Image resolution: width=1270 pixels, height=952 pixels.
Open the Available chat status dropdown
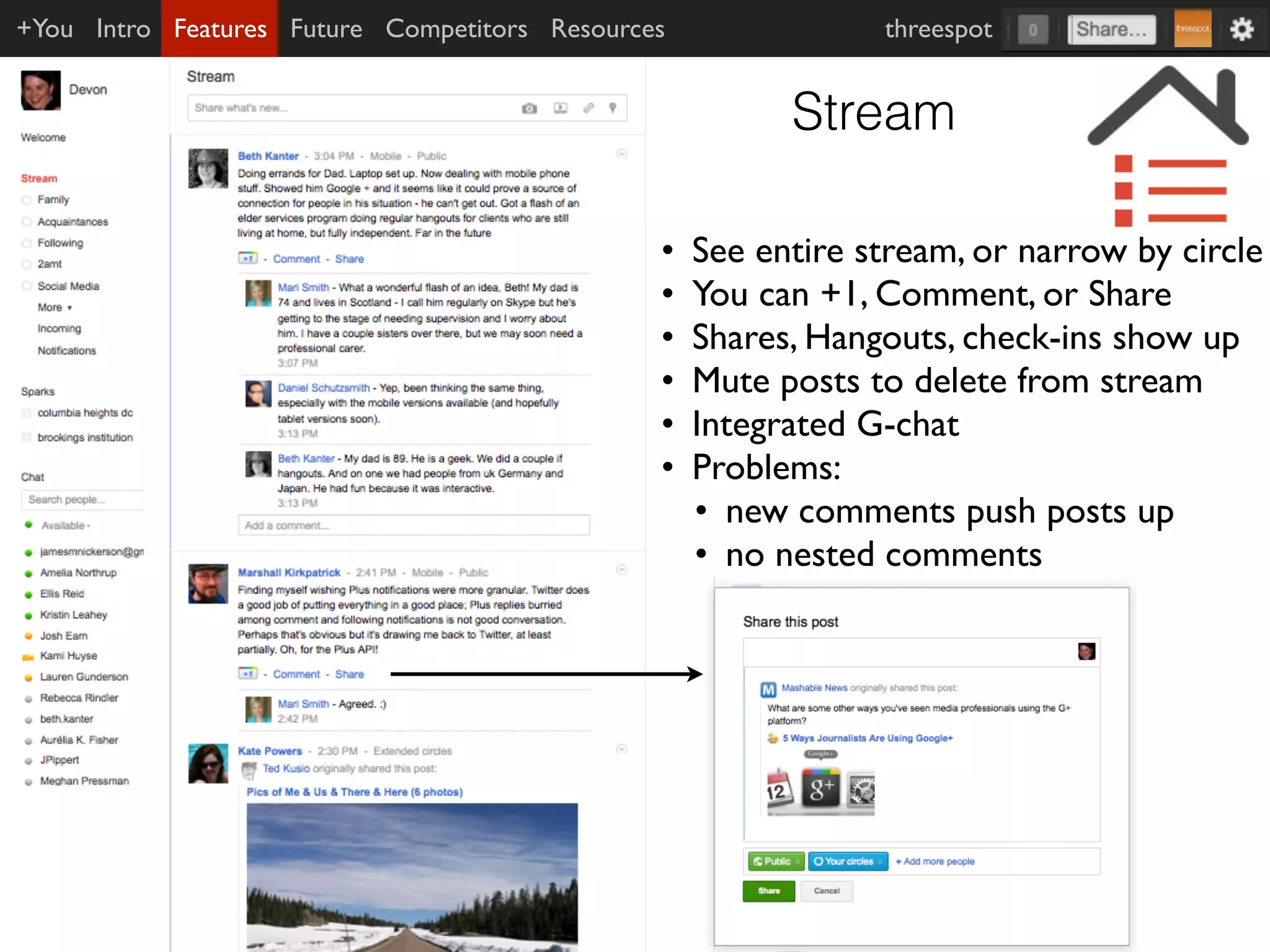point(65,526)
